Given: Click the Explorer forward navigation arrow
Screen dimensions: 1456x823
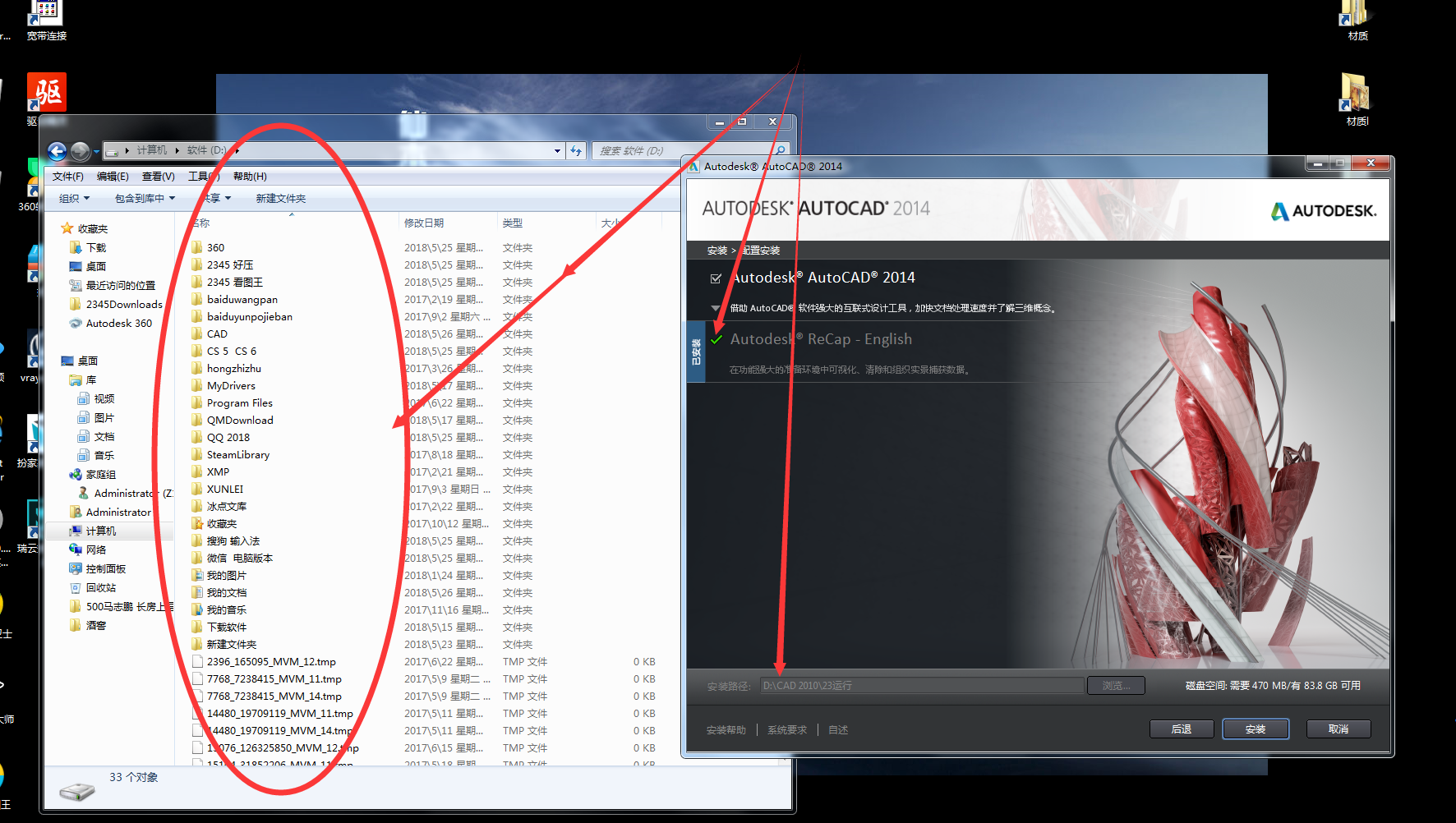Looking at the screenshot, I should [80, 151].
